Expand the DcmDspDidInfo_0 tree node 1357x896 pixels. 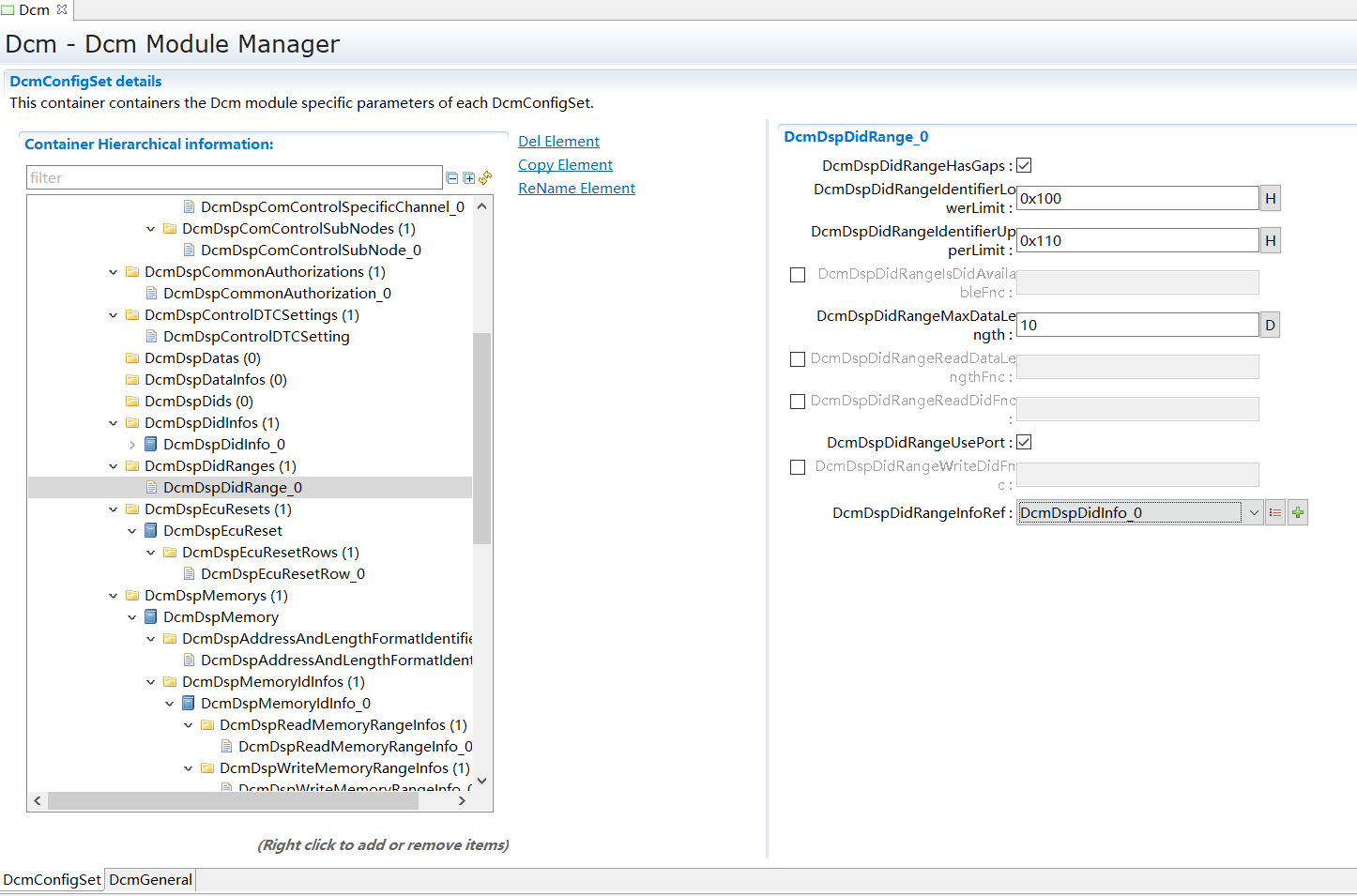coord(132,445)
